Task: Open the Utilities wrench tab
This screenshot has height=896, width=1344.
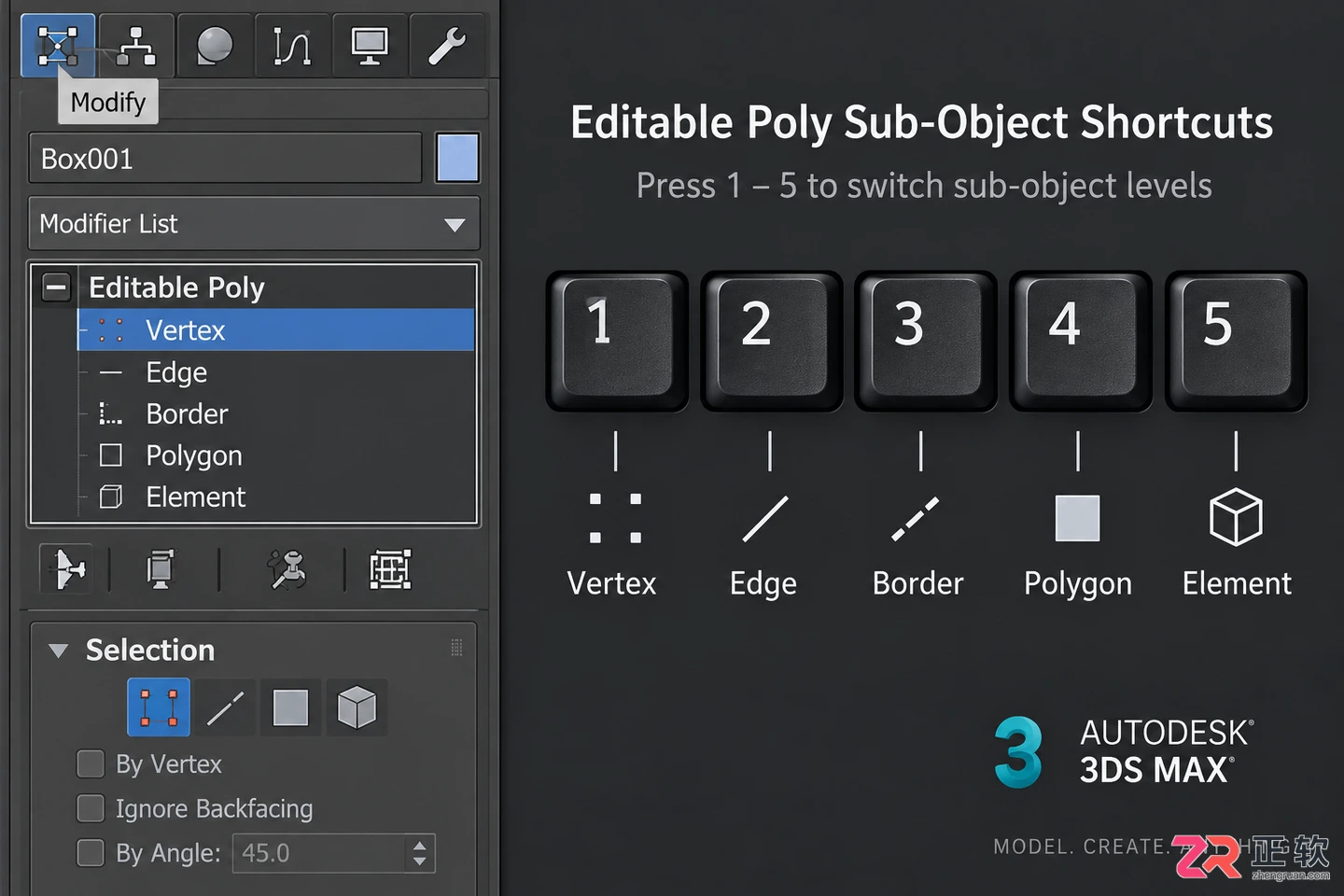Action: pos(447,45)
